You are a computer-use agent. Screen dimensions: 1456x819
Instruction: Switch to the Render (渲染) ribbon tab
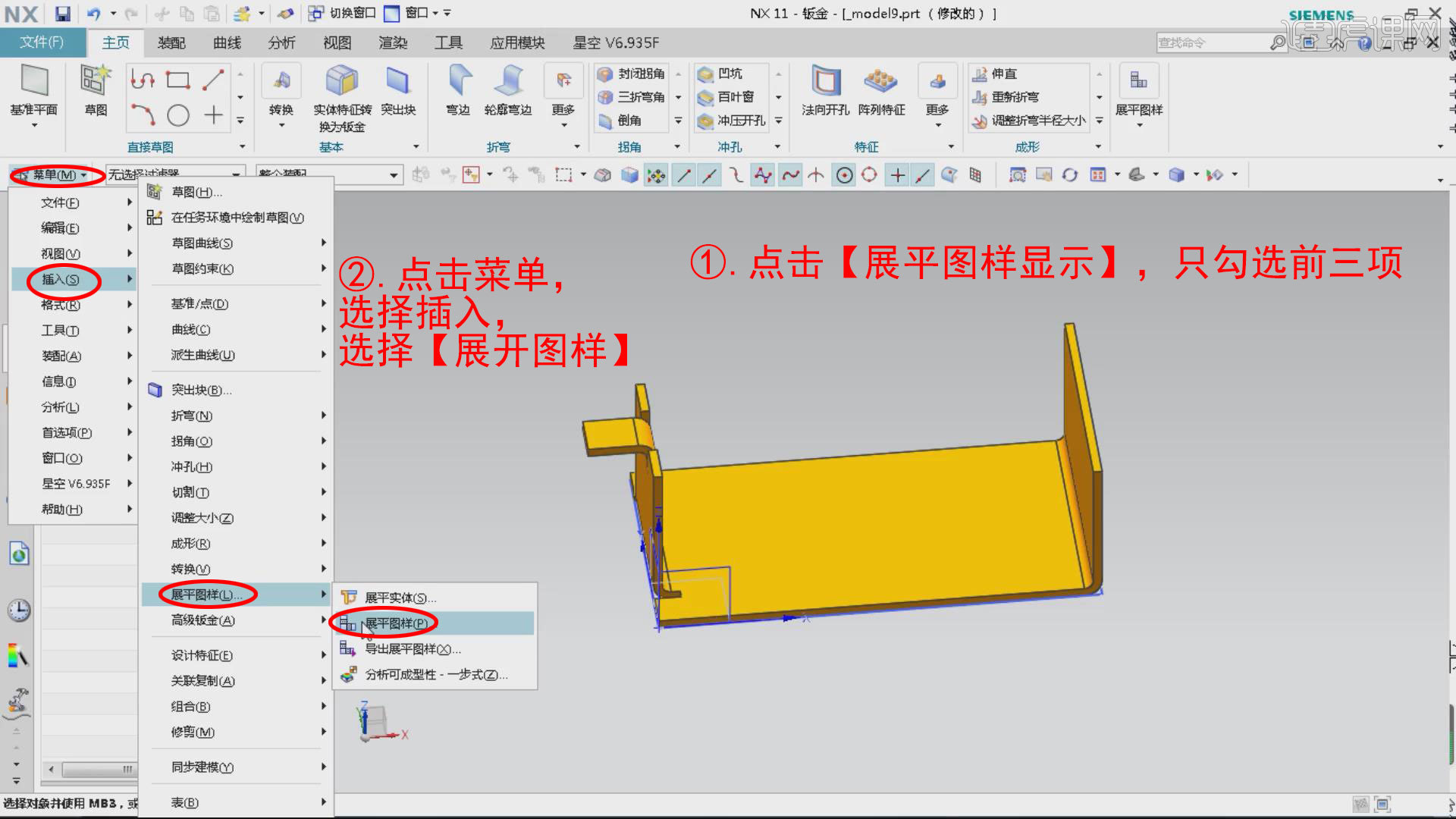(x=393, y=43)
